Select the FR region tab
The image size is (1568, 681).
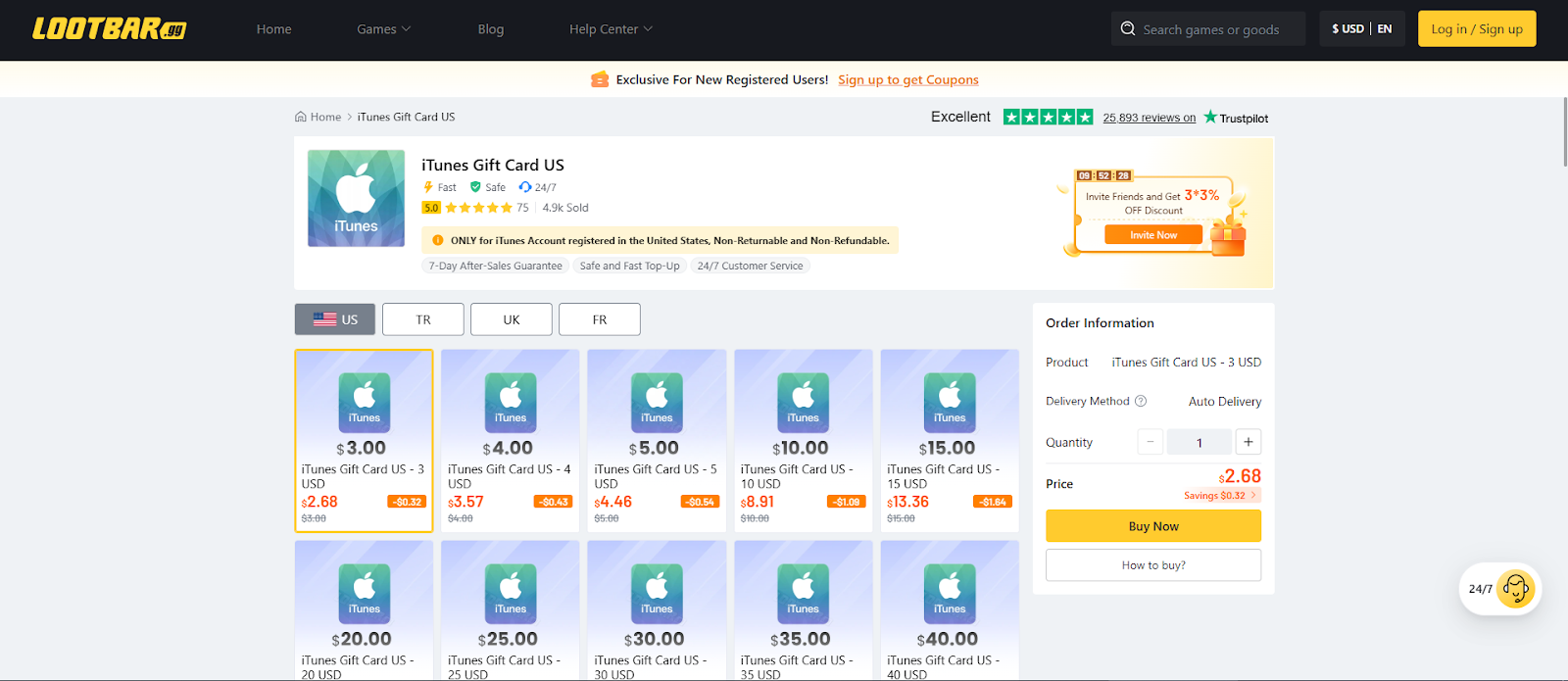600,319
